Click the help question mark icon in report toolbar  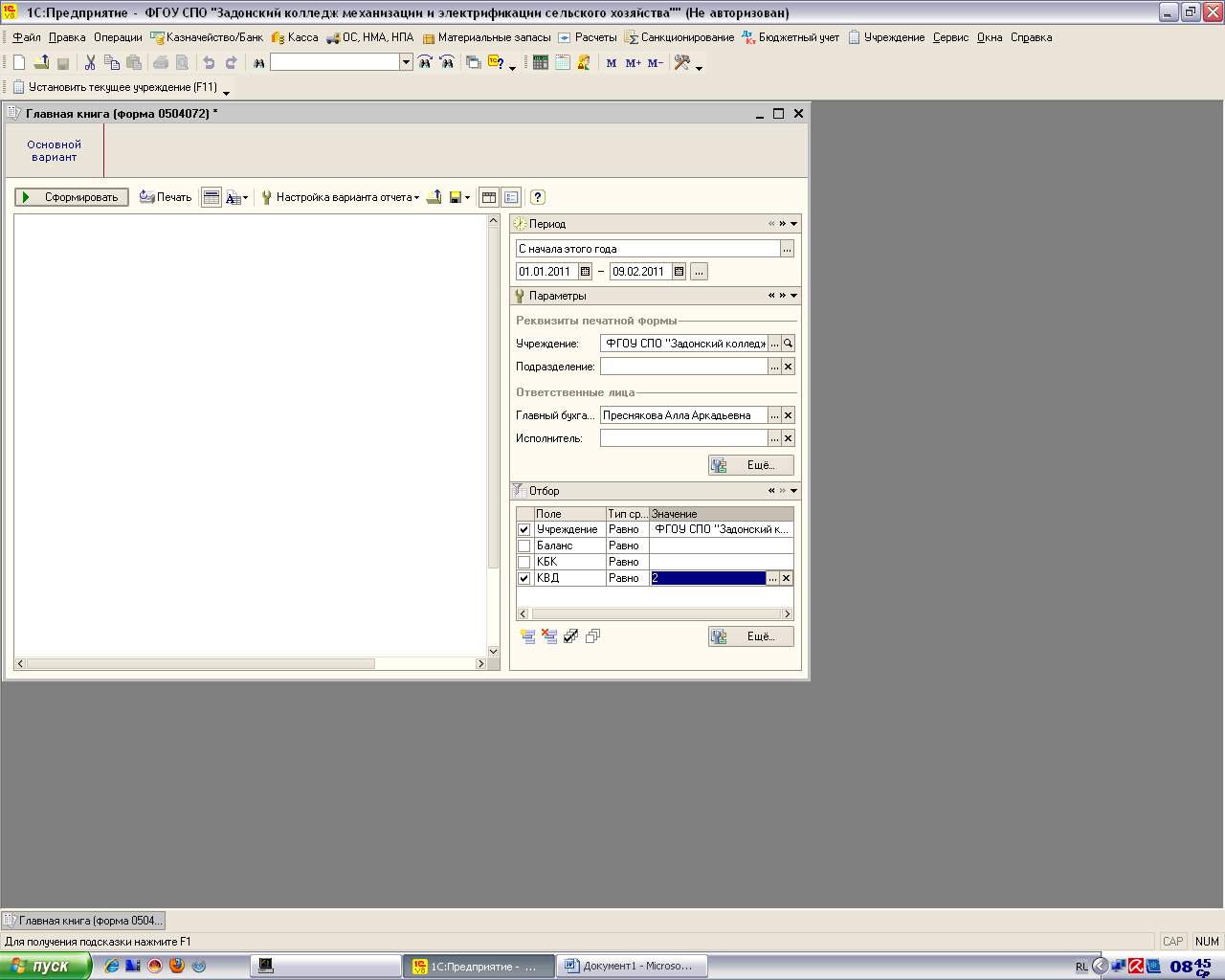point(537,197)
